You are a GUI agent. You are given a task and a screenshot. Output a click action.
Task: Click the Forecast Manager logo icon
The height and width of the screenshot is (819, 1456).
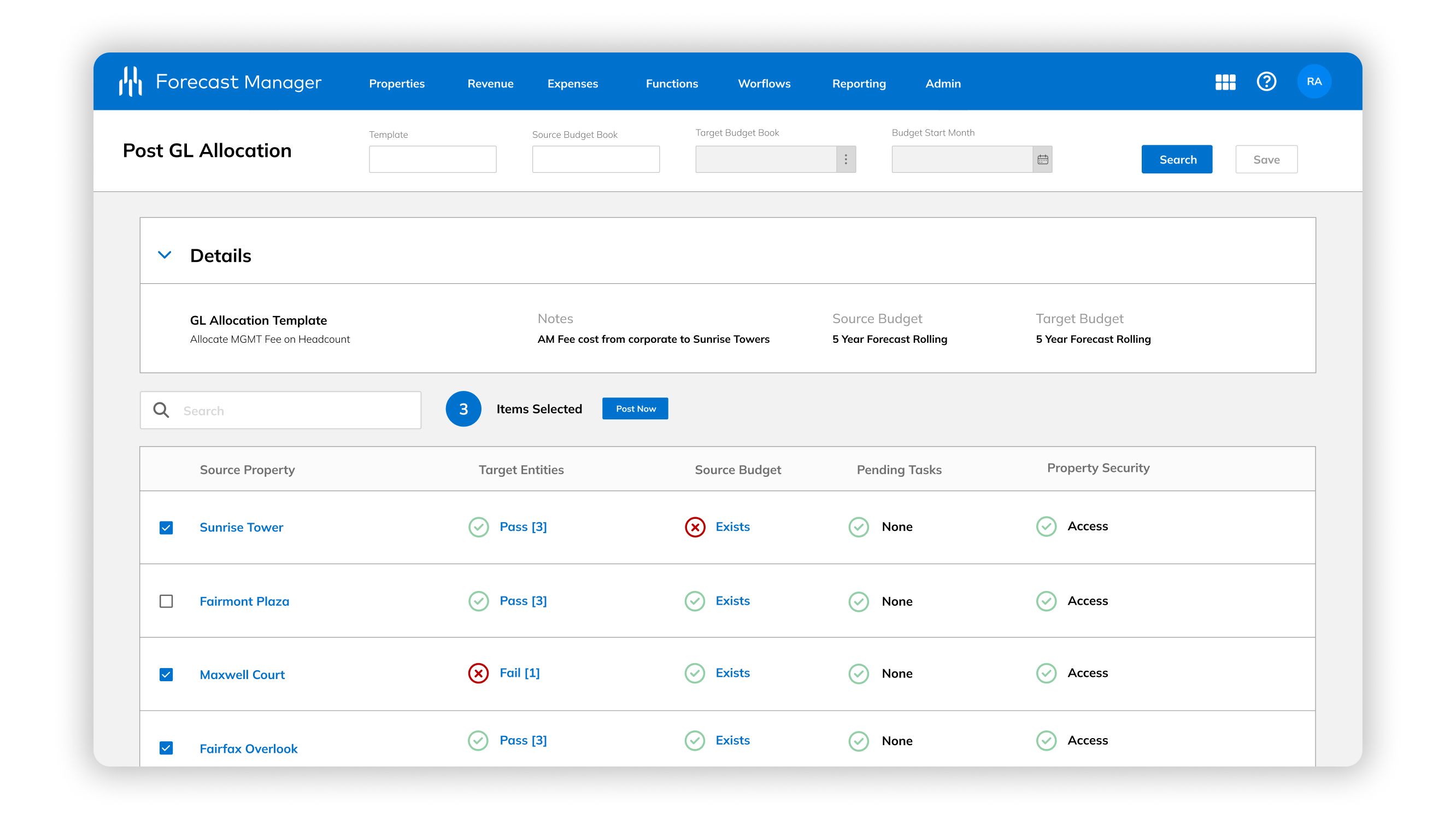131,82
